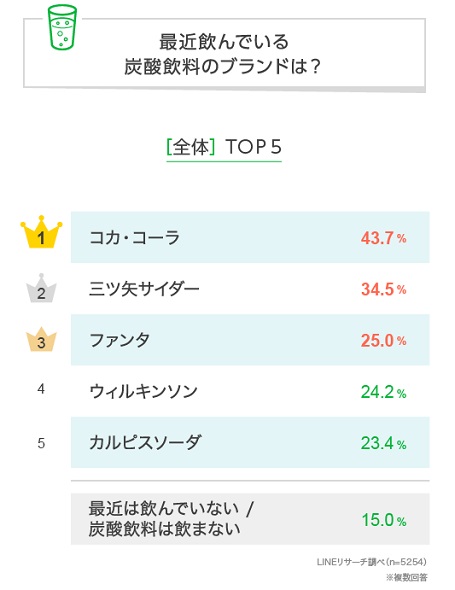Screen dimensions: 455x590
Task: Click the LINEリサーチ調べ source note
Action: (x=371, y=562)
